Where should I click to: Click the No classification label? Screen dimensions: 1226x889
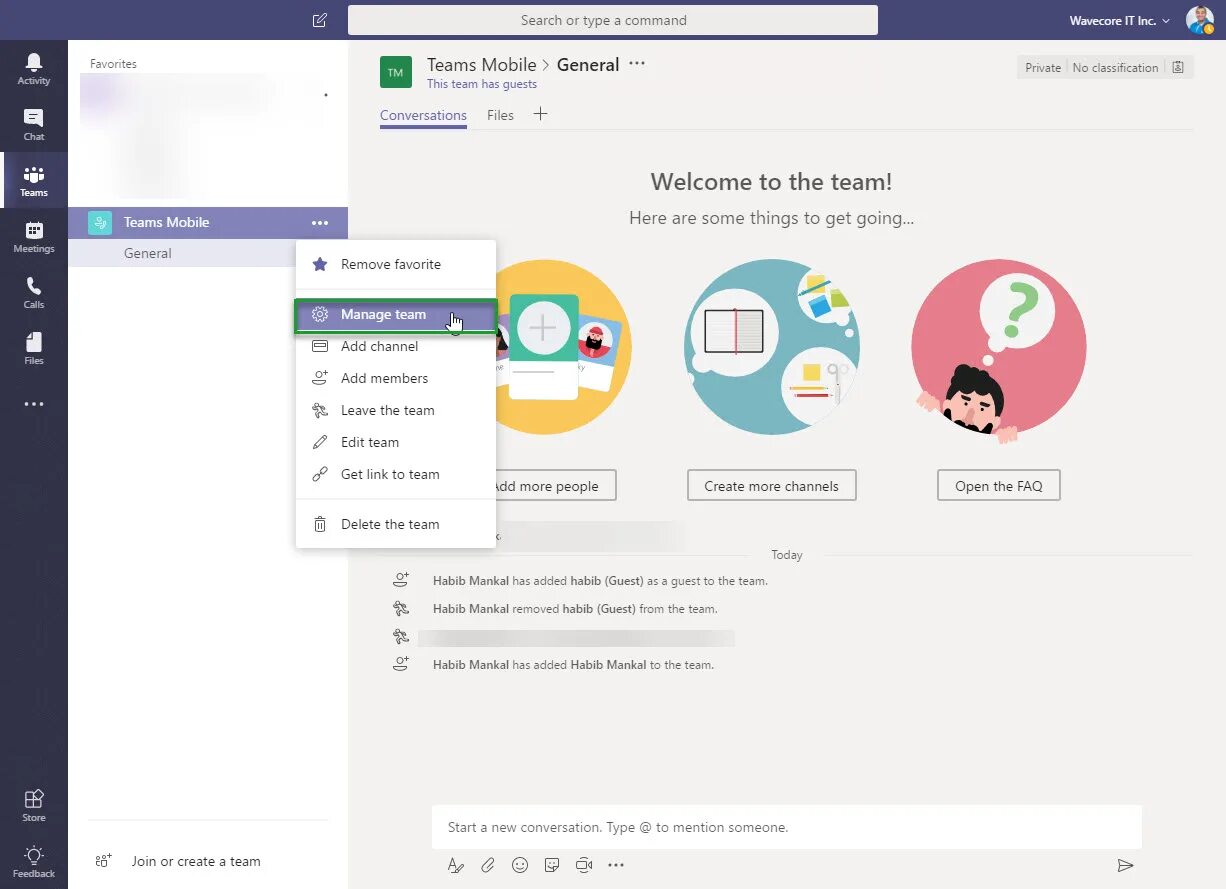1115,68
